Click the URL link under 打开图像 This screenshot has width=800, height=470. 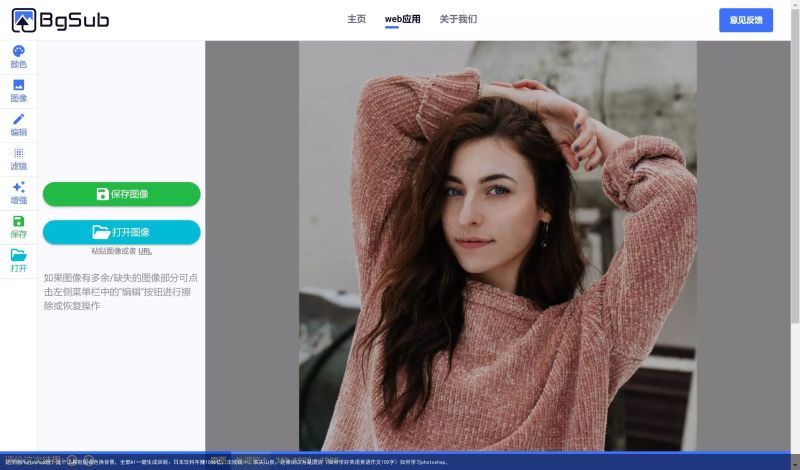click(x=145, y=251)
